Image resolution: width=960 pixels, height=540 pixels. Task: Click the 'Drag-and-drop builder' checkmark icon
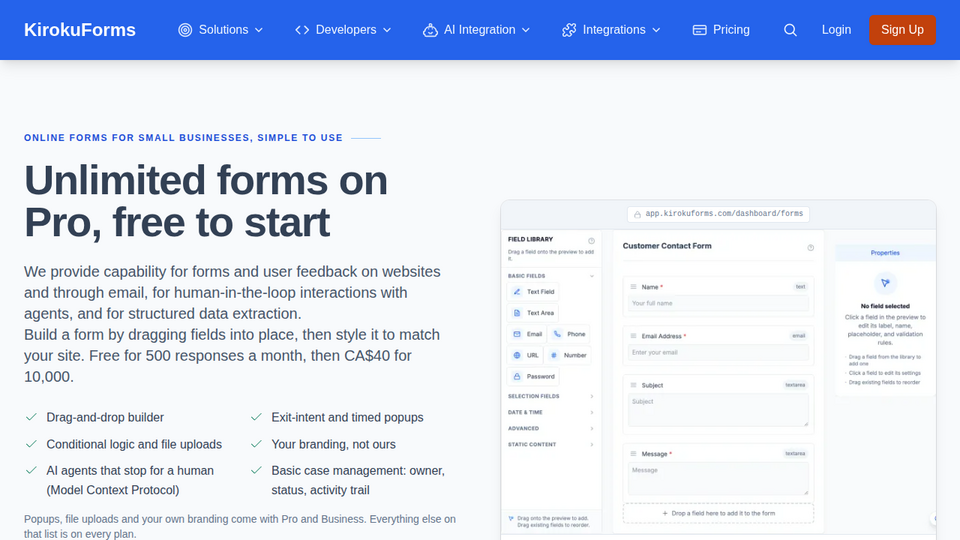tap(31, 418)
